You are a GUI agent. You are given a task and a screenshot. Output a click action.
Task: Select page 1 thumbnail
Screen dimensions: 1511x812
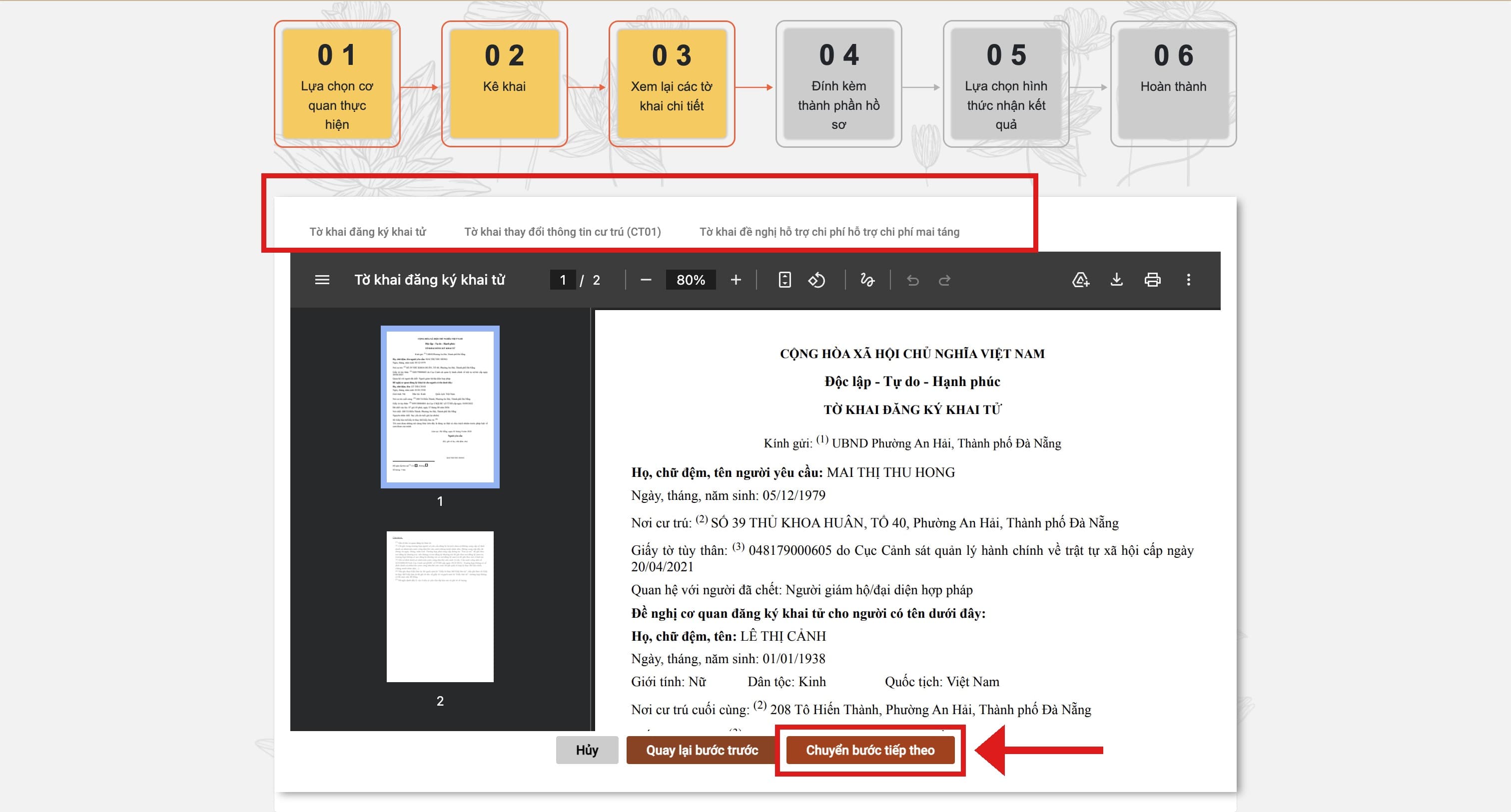click(x=440, y=407)
